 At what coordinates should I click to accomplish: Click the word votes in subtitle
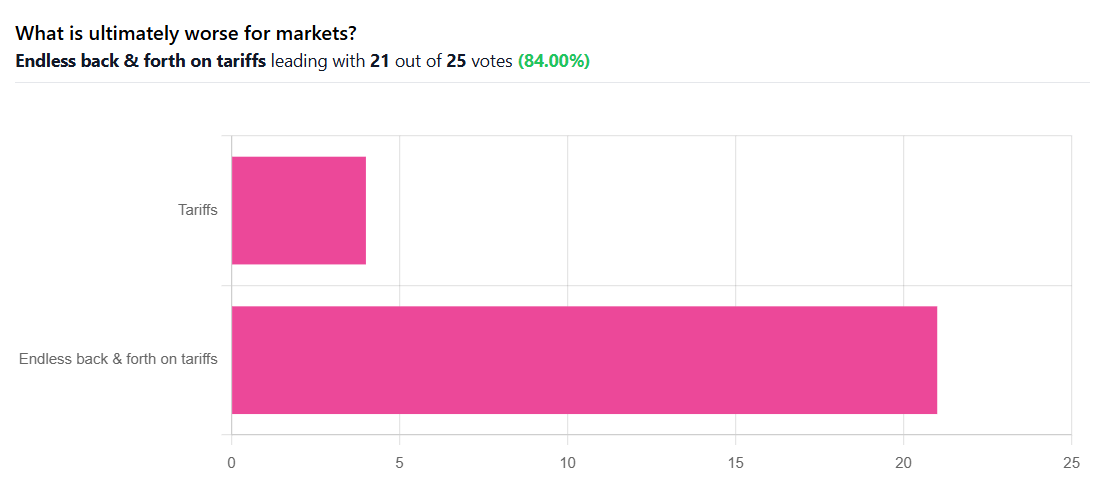click(x=492, y=62)
